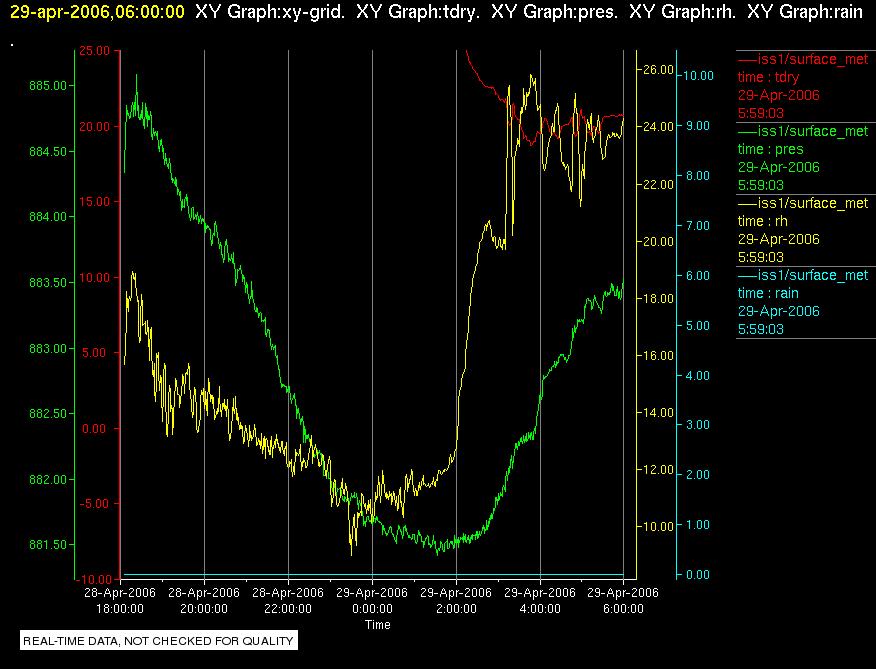The height and width of the screenshot is (669, 876).
Task: Click the 0.00 cyan rain axis value
Action: [698, 575]
